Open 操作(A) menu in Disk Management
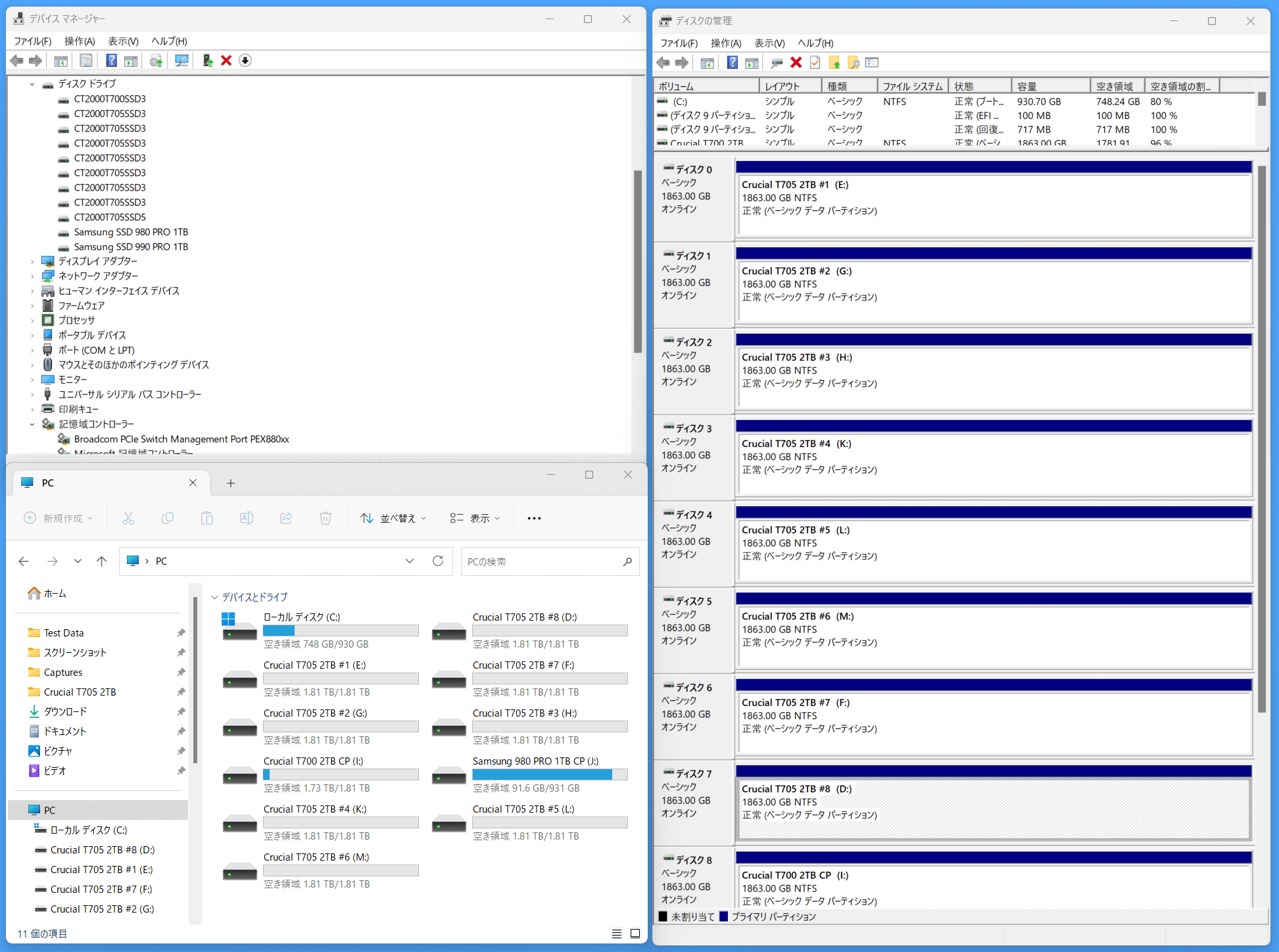Image resolution: width=1279 pixels, height=952 pixels. (x=726, y=43)
